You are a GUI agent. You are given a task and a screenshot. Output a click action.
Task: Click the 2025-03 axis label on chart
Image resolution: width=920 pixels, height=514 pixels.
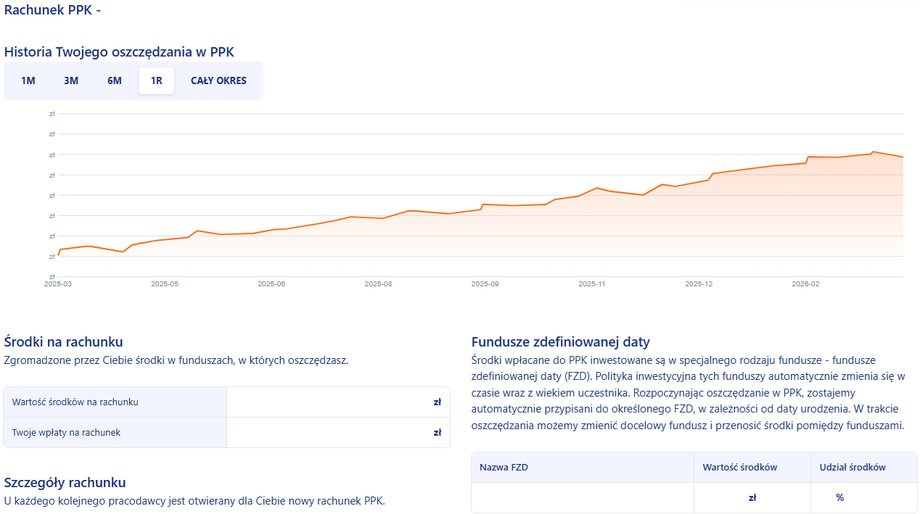tap(59, 284)
